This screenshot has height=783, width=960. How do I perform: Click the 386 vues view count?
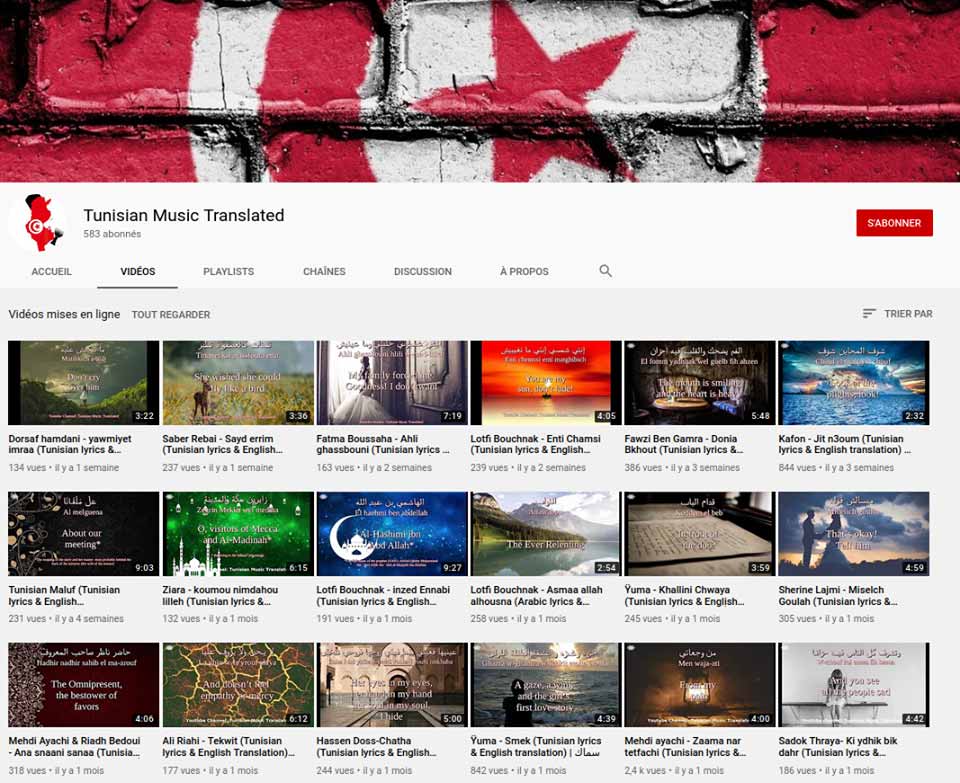643,468
